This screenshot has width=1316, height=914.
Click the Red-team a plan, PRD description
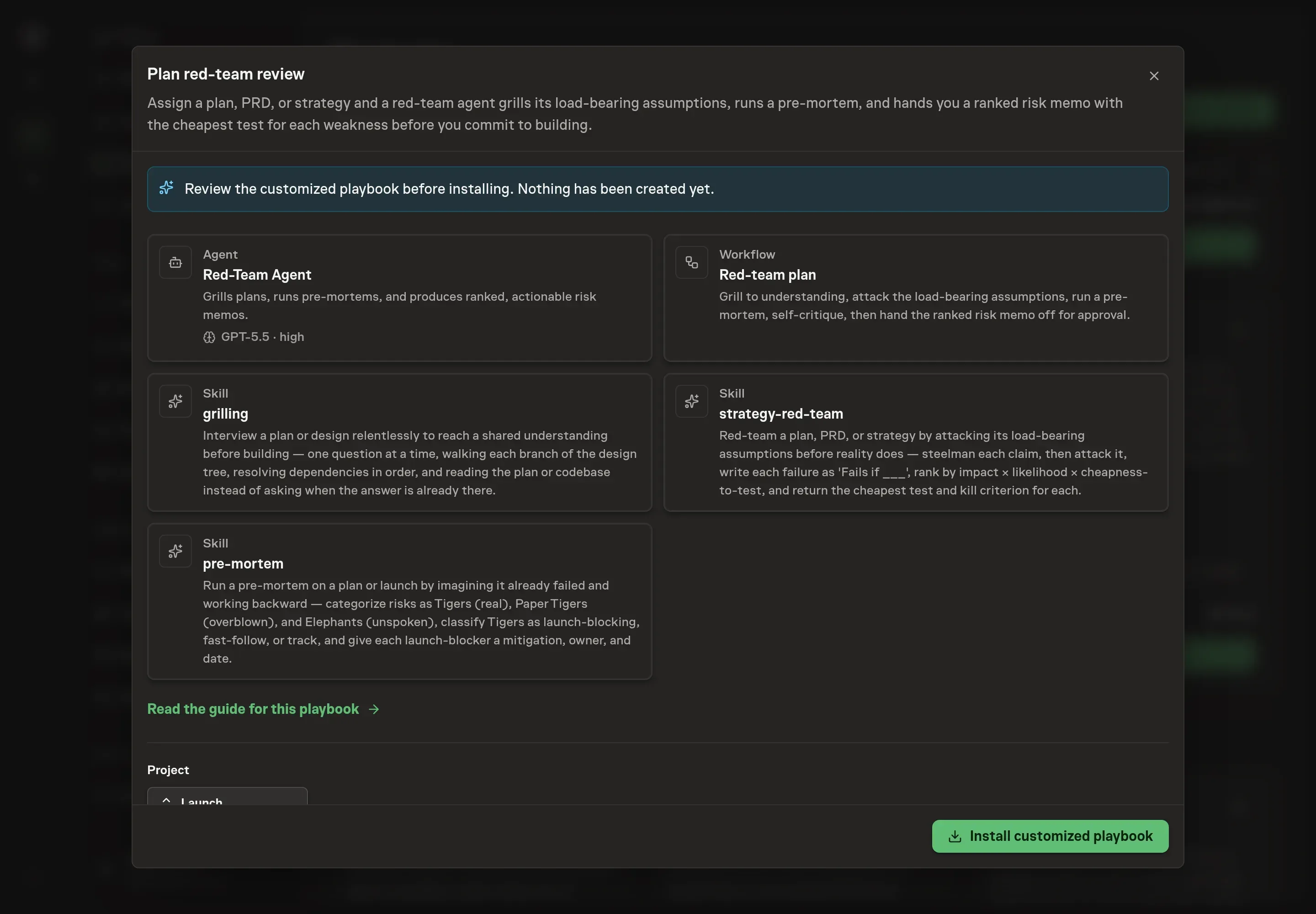[934, 463]
